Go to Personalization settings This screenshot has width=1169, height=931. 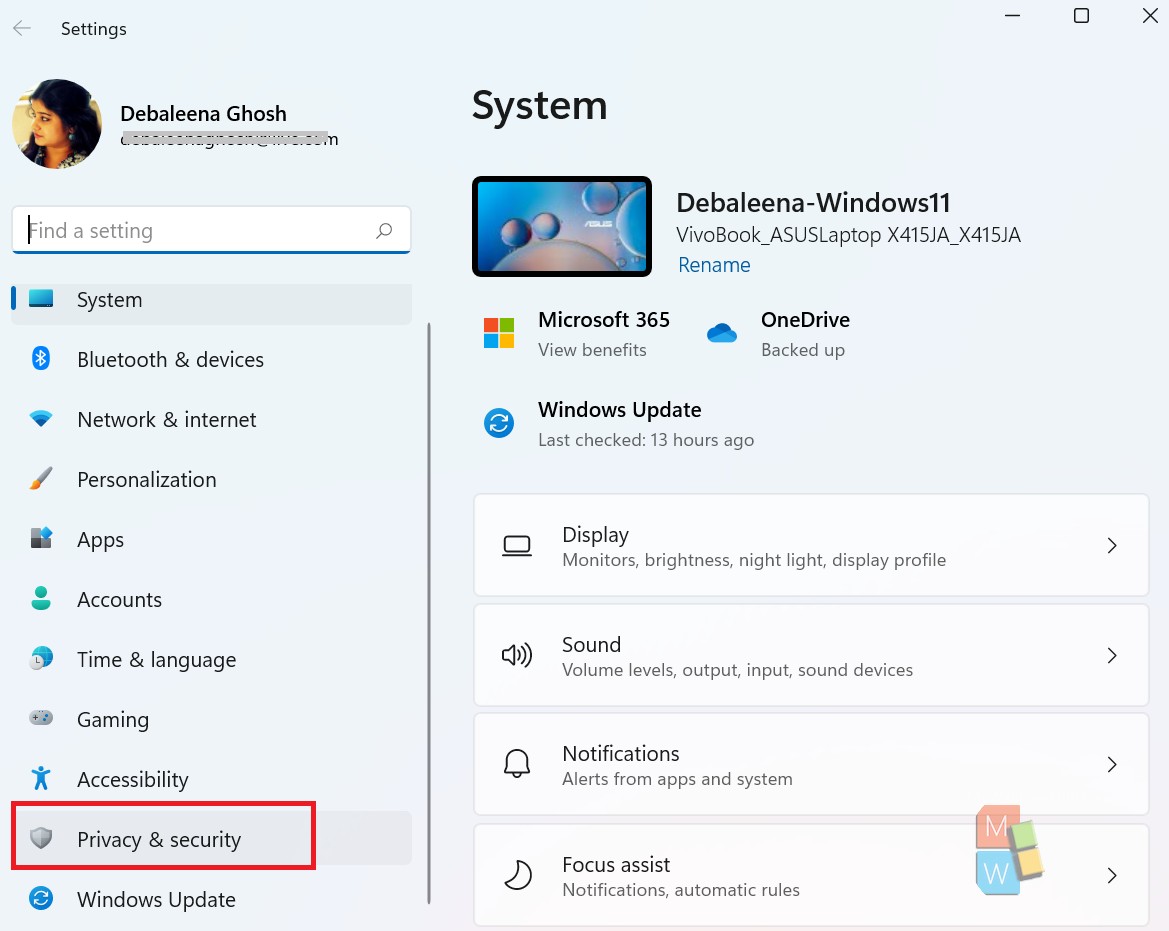(x=212, y=479)
